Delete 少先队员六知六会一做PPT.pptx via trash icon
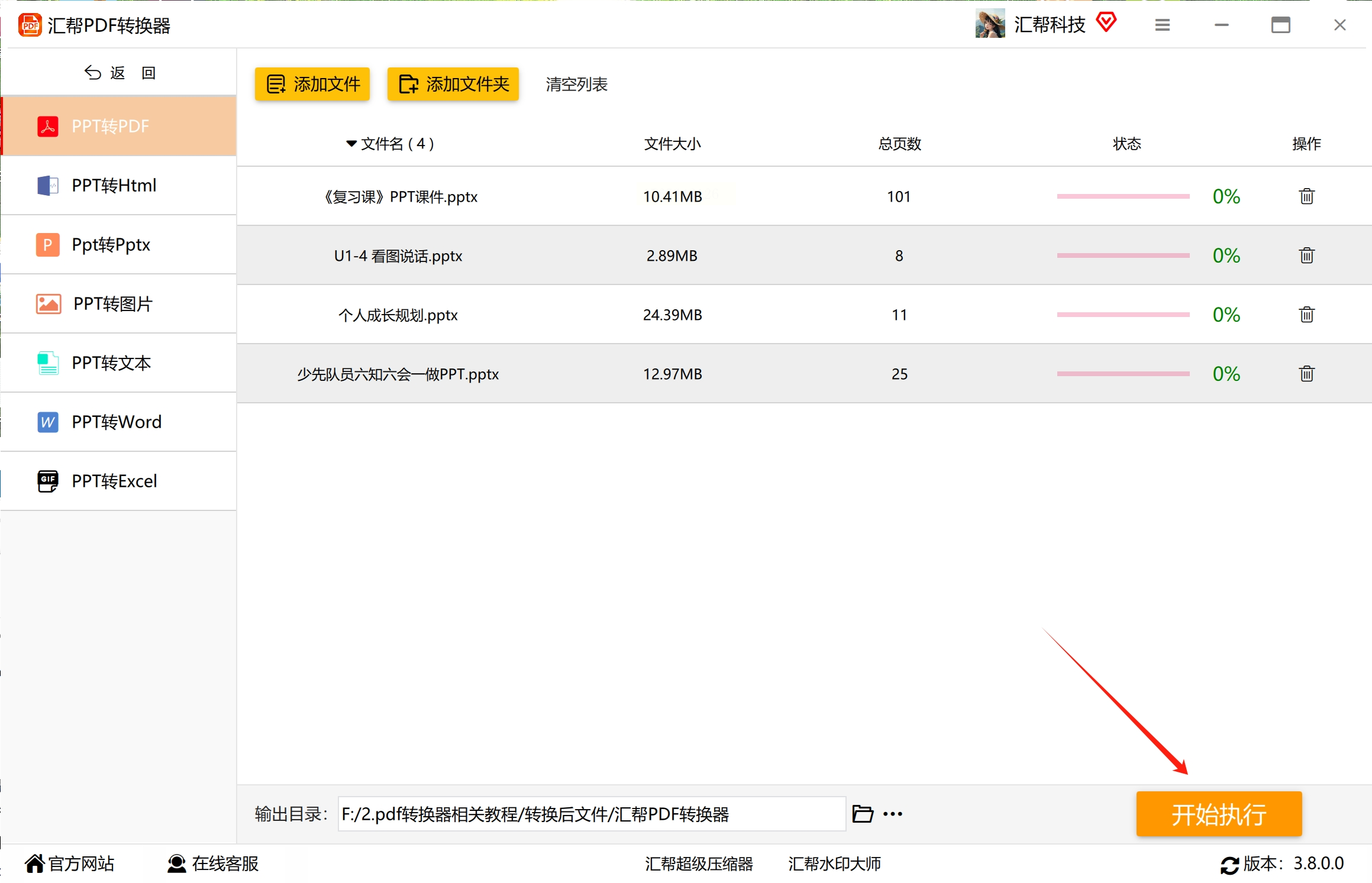Viewport: 1372px width, 883px height. pyautogui.click(x=1306, y=374)
